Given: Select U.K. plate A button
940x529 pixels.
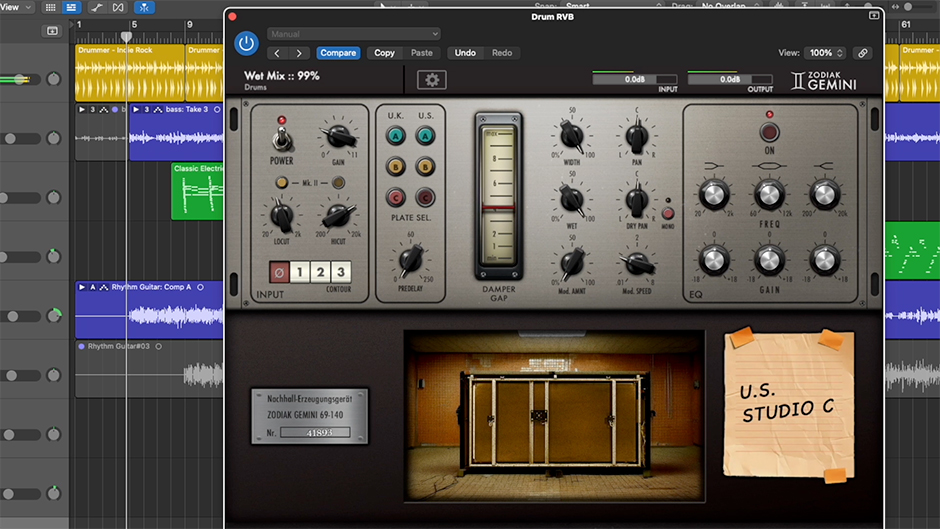Looking at the screenshot, I should pyautogui.click(x=396, y=136).
